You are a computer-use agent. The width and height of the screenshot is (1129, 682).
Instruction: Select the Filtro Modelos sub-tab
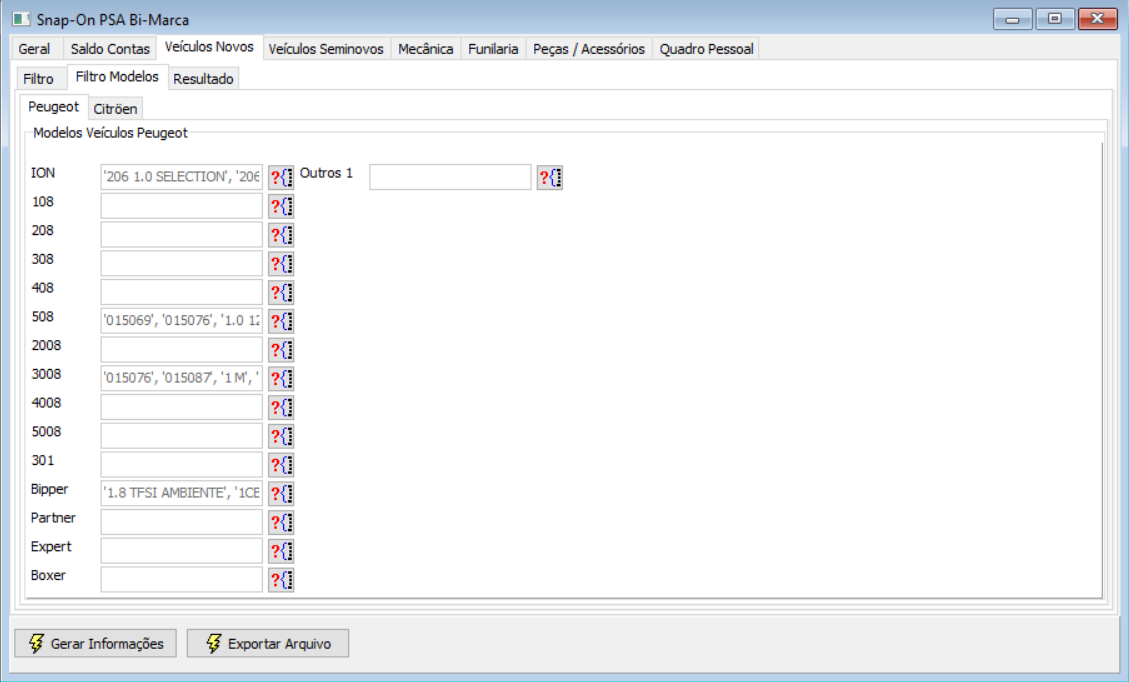pos(117,76)
